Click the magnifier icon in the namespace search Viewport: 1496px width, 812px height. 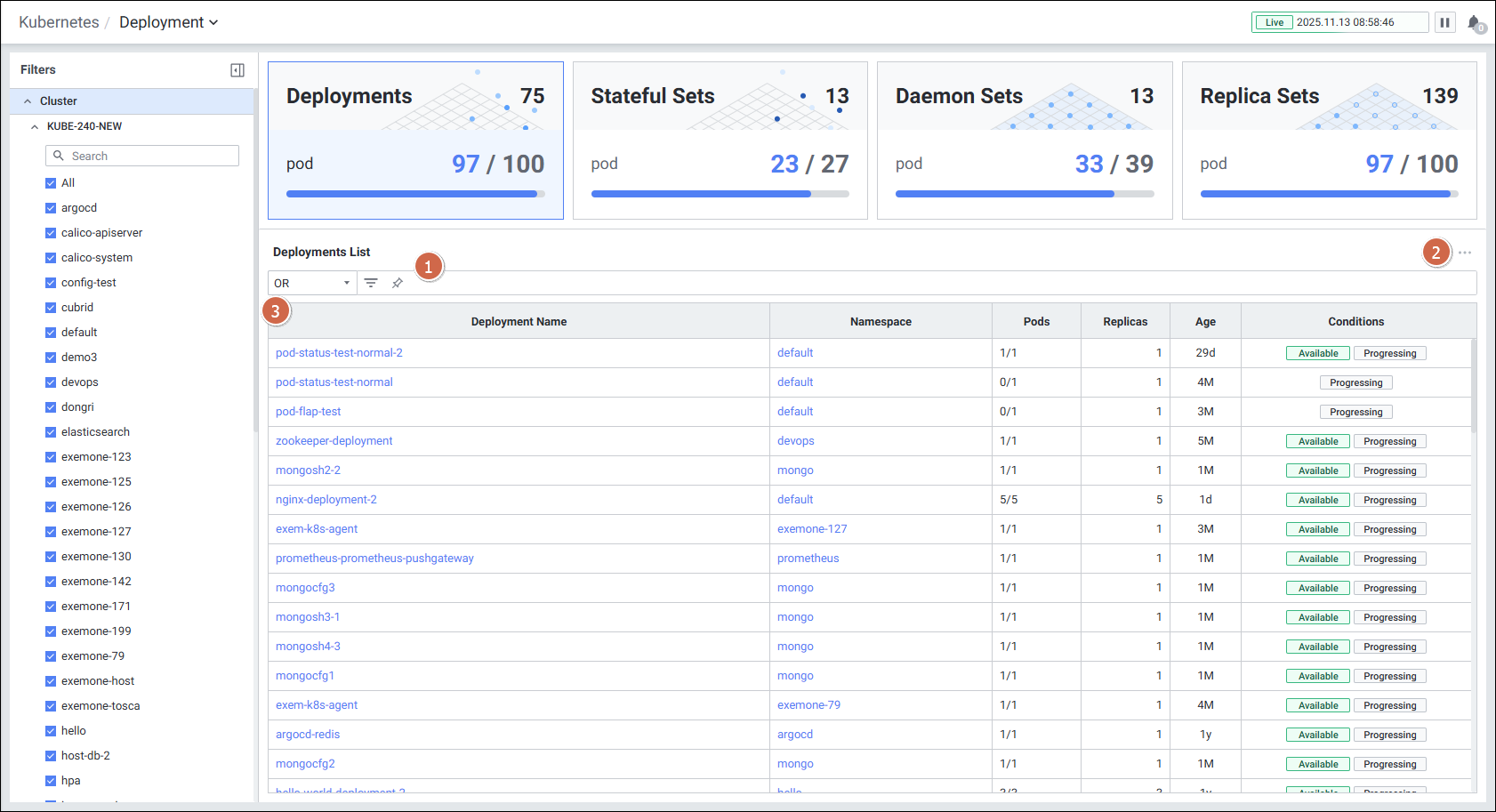coord(59,156)
